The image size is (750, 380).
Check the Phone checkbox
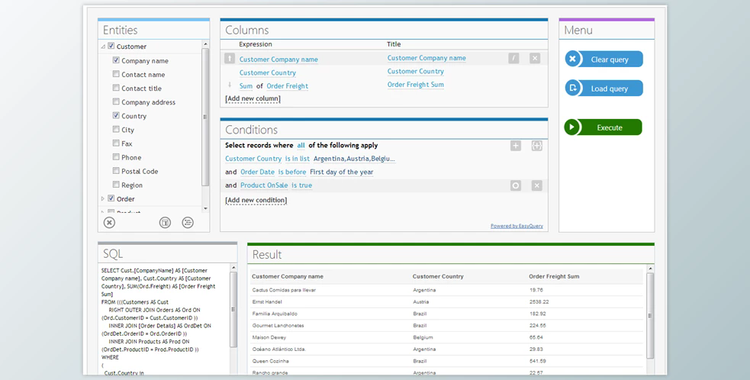click(116, 156)
